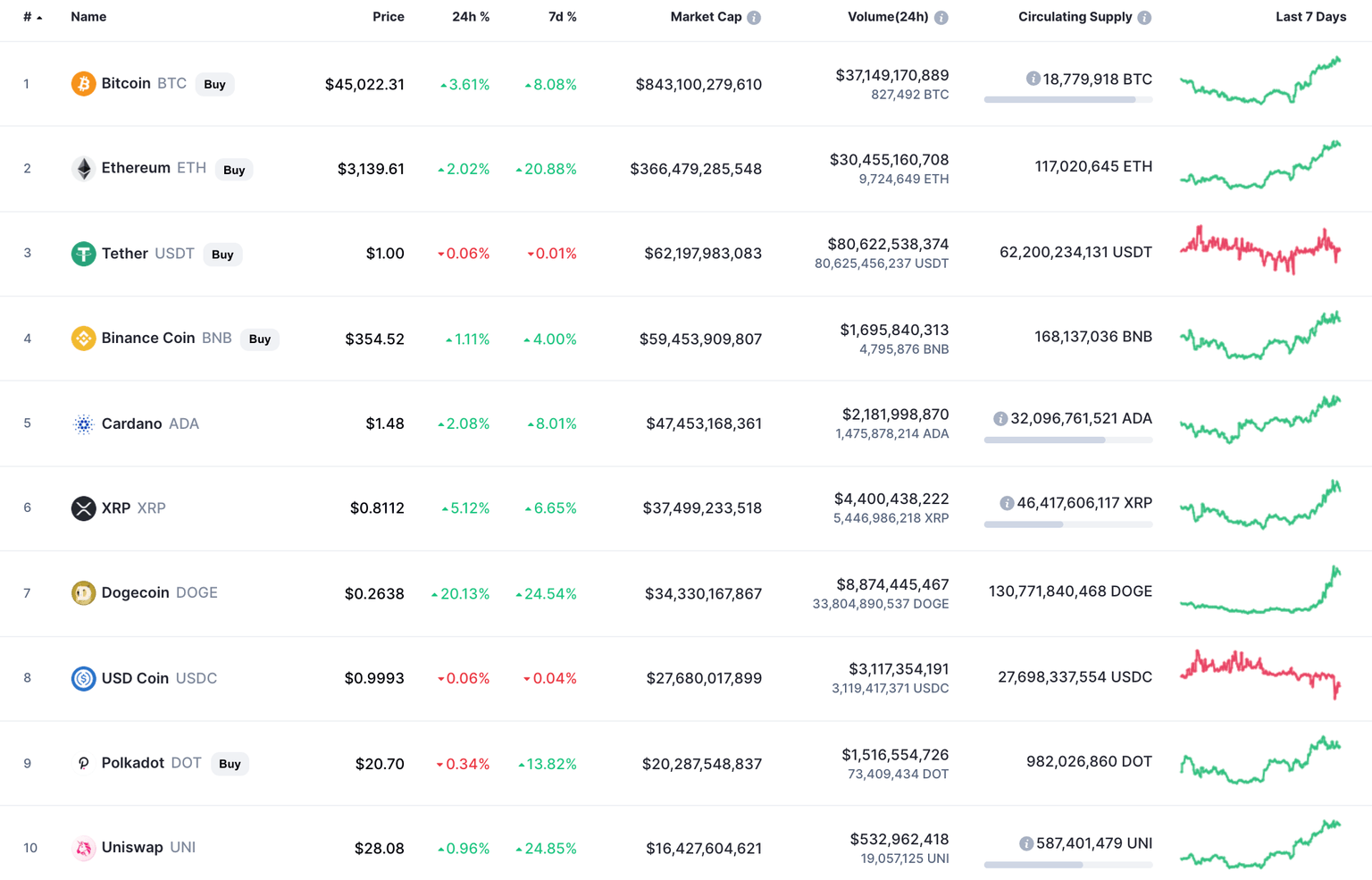The width and height of the screenshot is (1372, 880).
Task: Select the 7d % column header
Action: pyautogui.click(x=562, y=15)
